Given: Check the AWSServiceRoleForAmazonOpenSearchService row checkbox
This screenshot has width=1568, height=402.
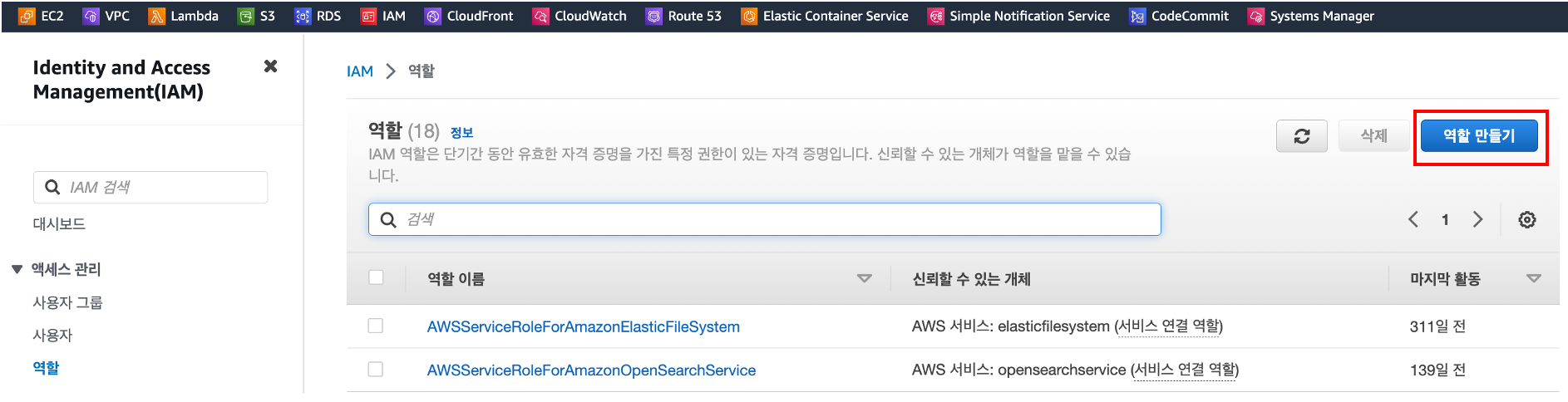Looking at the screenshot, I should click(x=376, y=369).
